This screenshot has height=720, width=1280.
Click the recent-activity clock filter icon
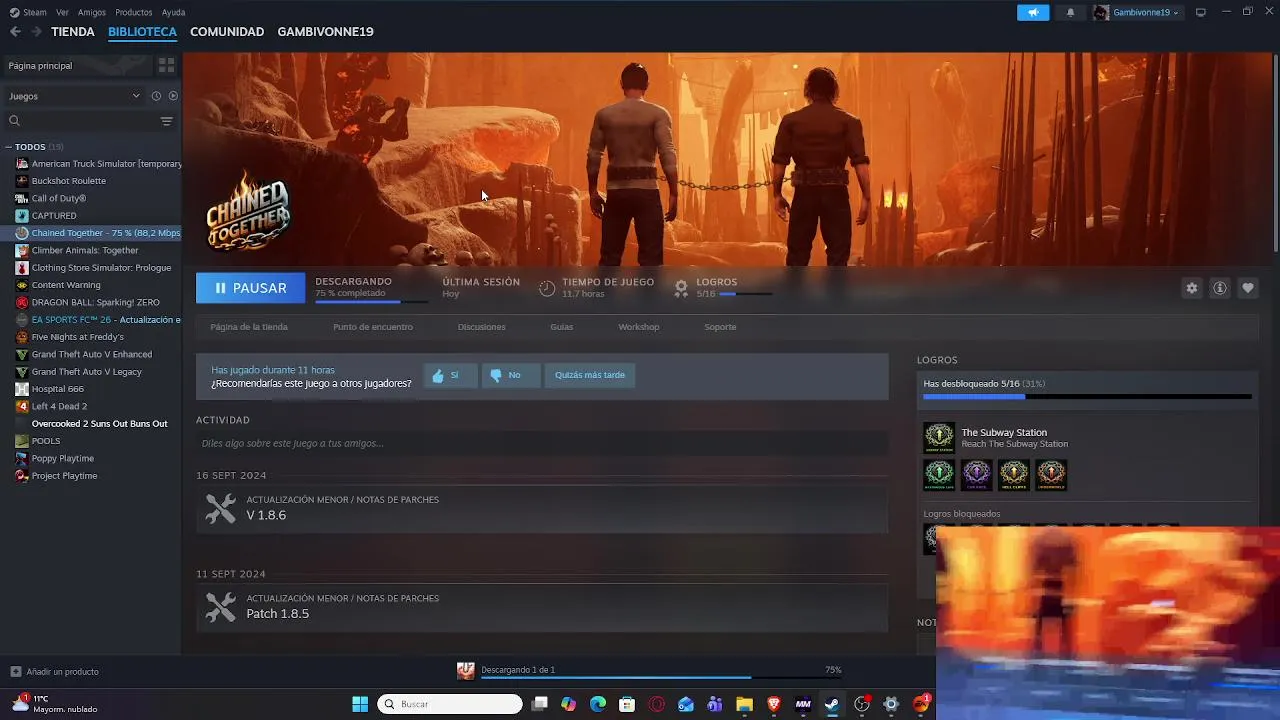pos(156,96)
